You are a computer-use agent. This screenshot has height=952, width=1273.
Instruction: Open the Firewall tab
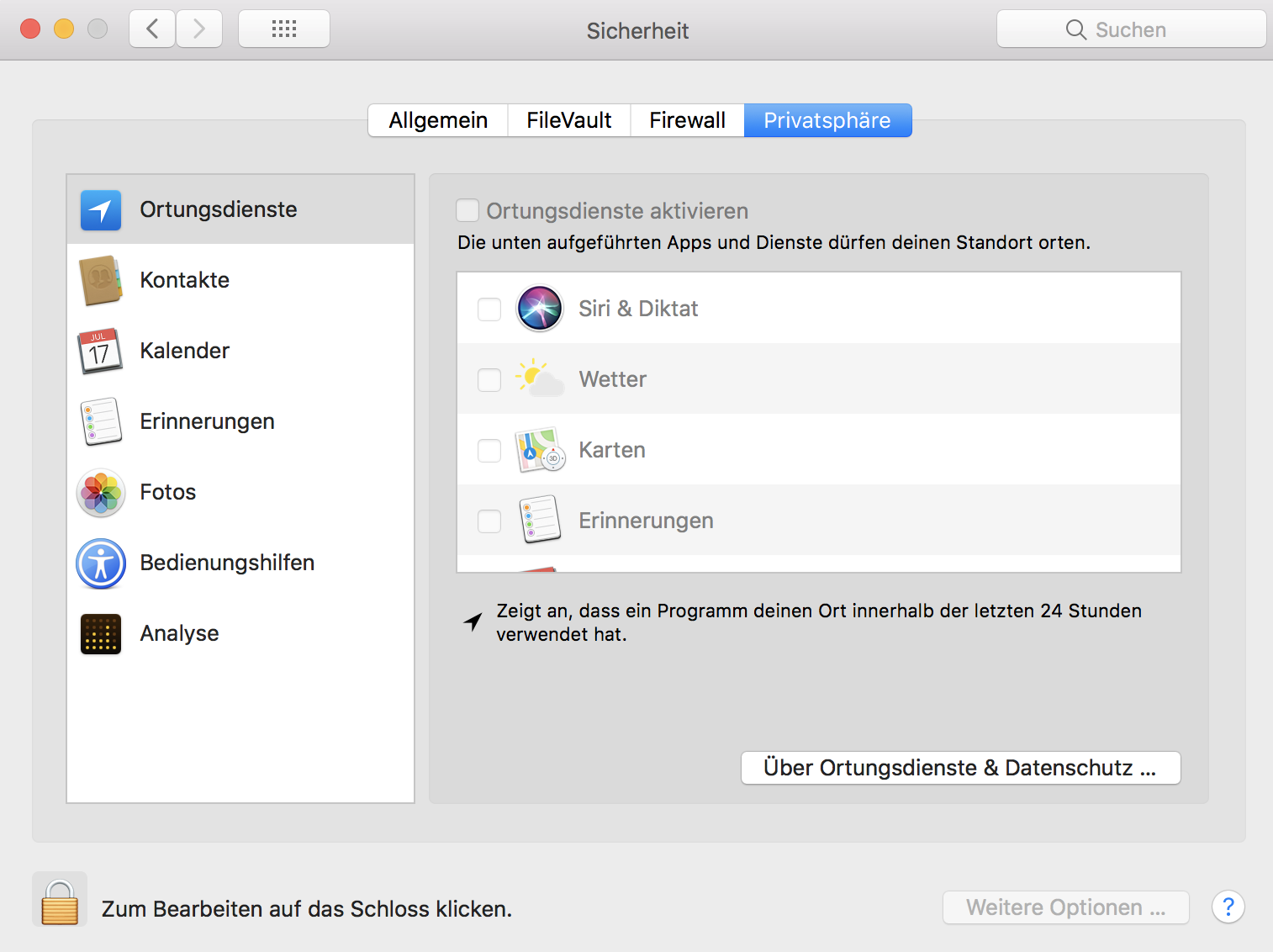[x=688, y=120]
